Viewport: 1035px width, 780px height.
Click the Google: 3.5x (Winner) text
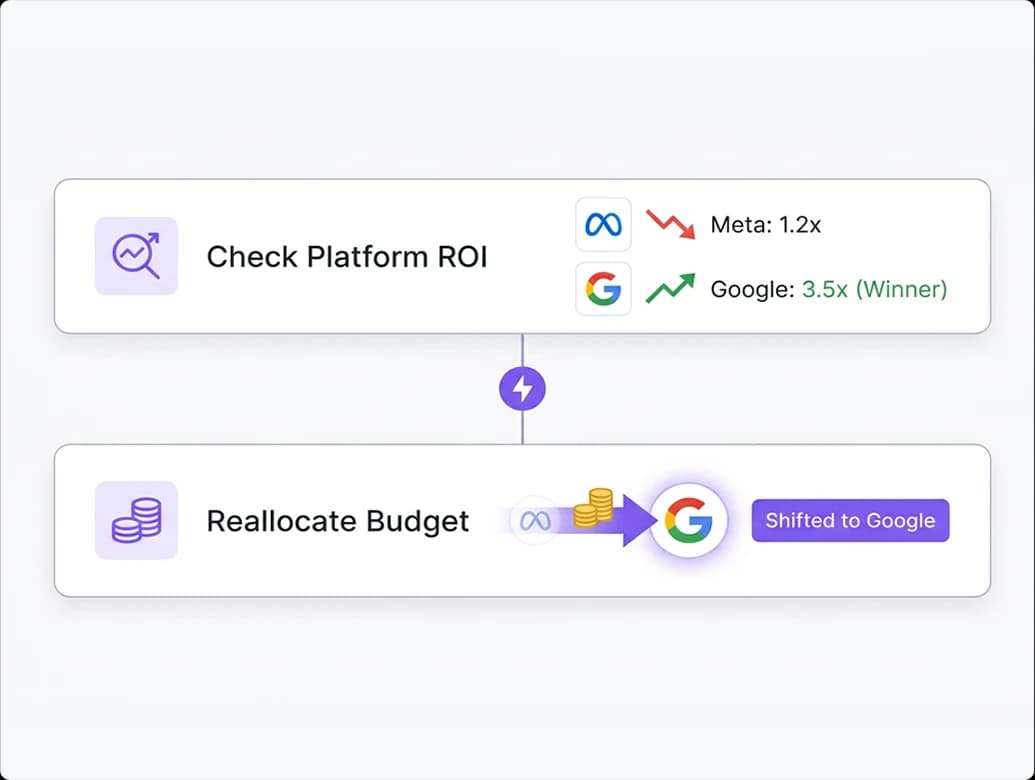[x=828, y=289]
